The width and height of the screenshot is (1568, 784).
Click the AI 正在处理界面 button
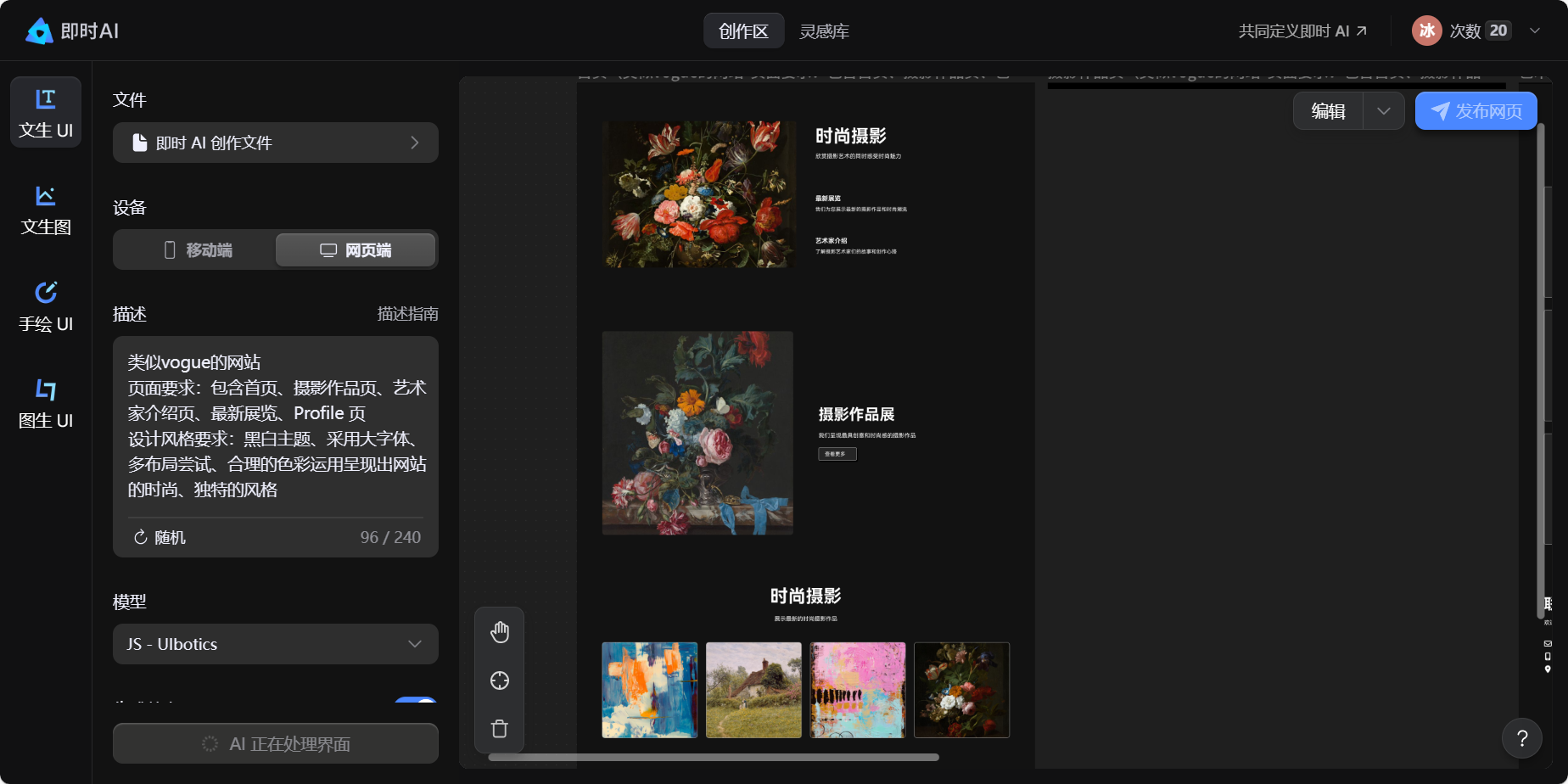pos(276,744)
